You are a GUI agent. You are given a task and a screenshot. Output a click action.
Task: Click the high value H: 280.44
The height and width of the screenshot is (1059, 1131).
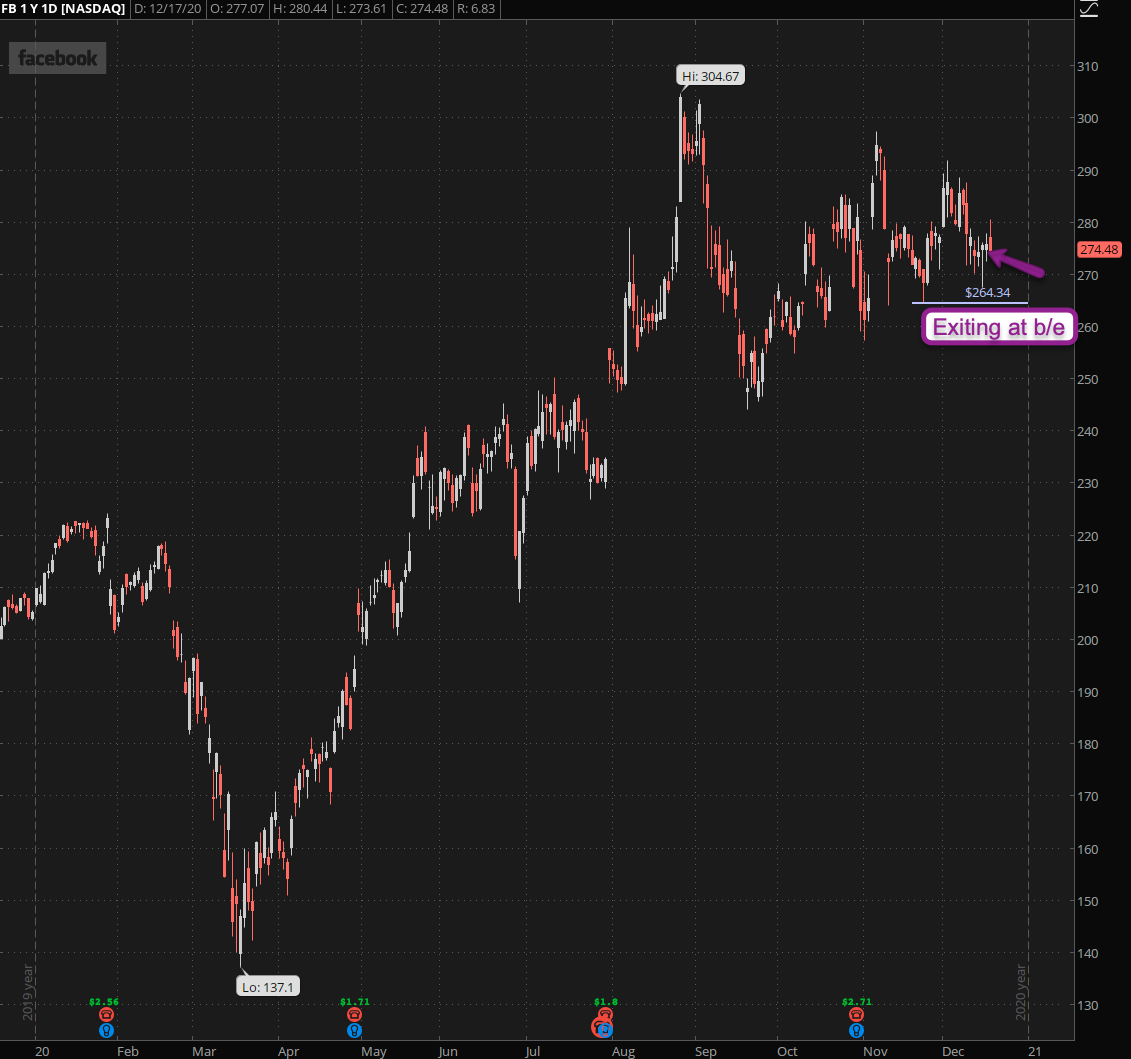[300, 9]
